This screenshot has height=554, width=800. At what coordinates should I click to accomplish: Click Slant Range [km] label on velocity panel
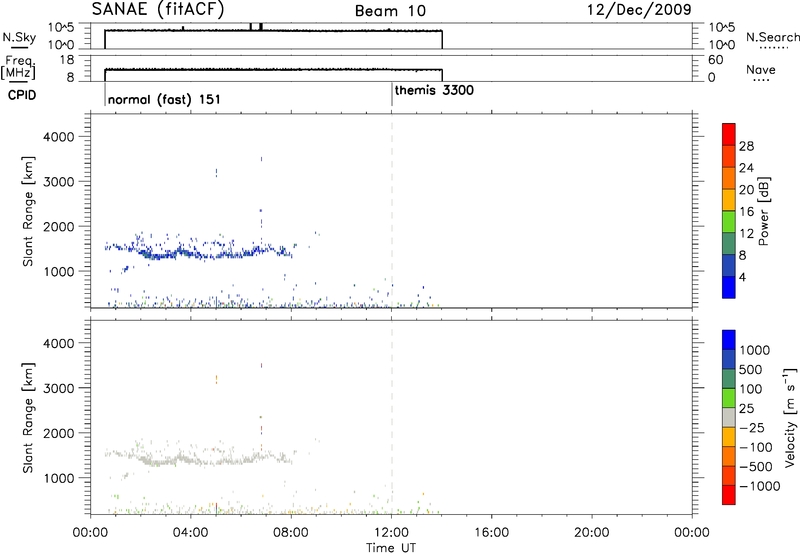(x=29, y=417)
